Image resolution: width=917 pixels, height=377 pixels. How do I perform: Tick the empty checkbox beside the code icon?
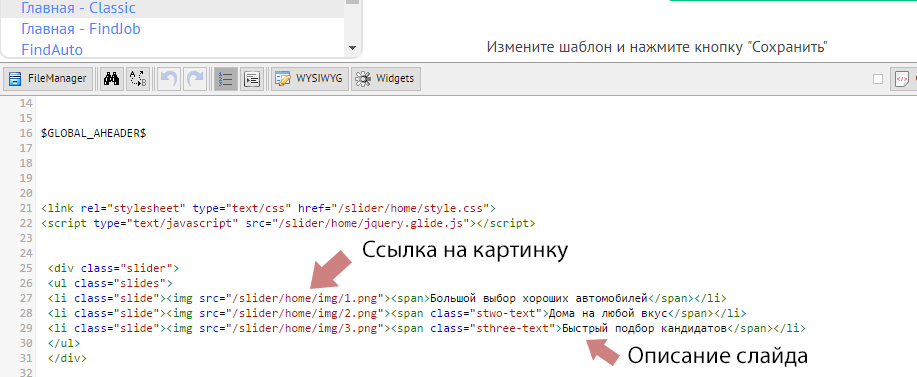click(878, 79)
